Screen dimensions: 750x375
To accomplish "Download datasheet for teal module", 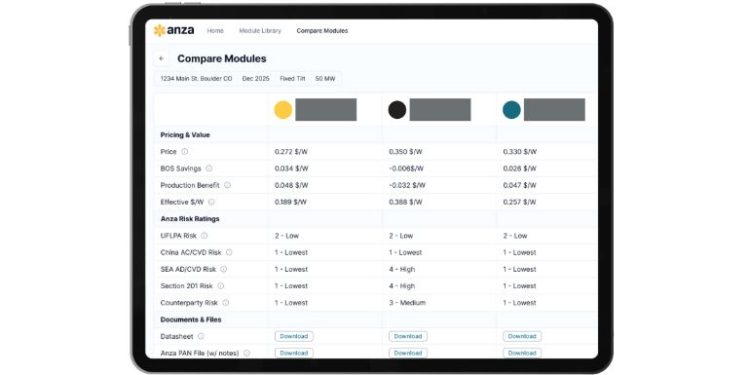I will [522, 336].
